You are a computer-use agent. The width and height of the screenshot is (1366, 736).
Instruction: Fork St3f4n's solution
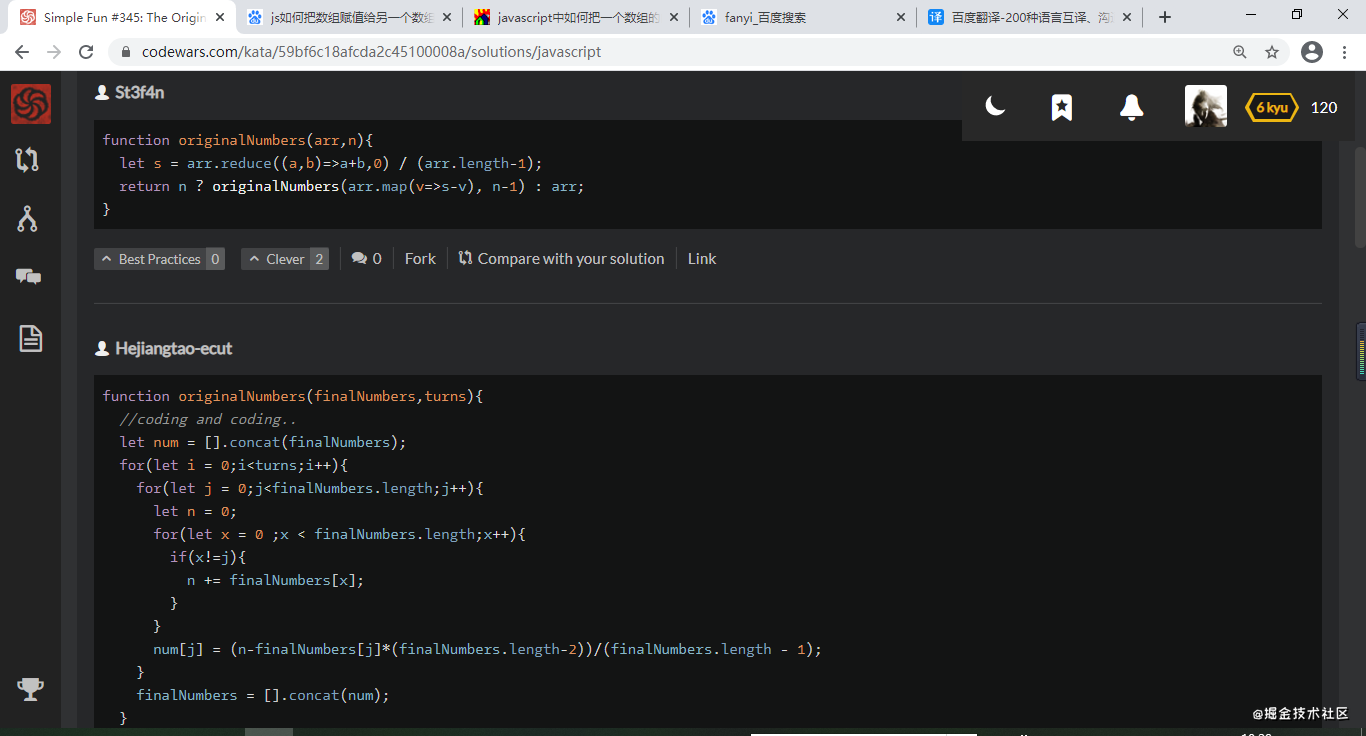point(420,259)
